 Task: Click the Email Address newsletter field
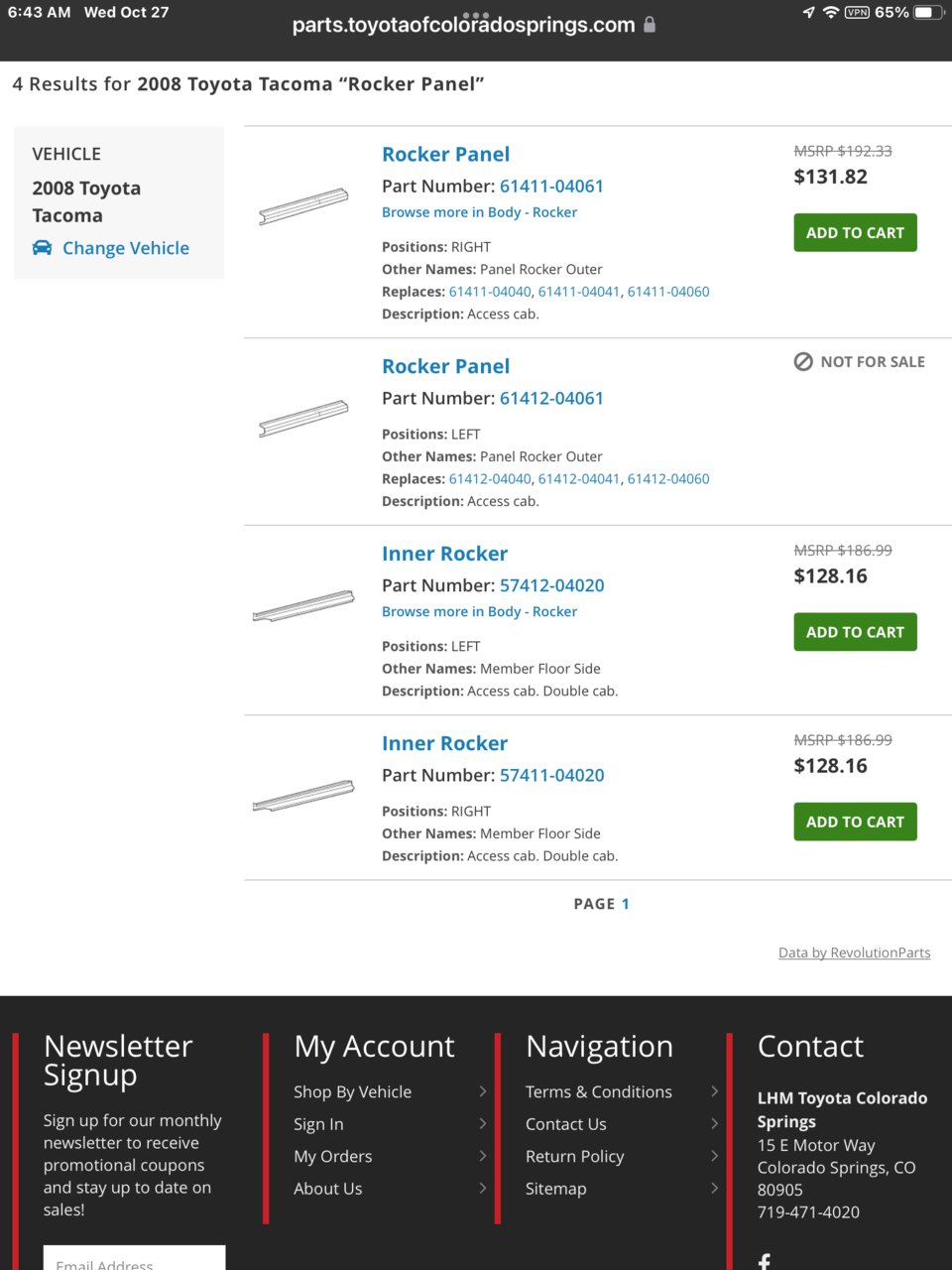pos(134,1259)
